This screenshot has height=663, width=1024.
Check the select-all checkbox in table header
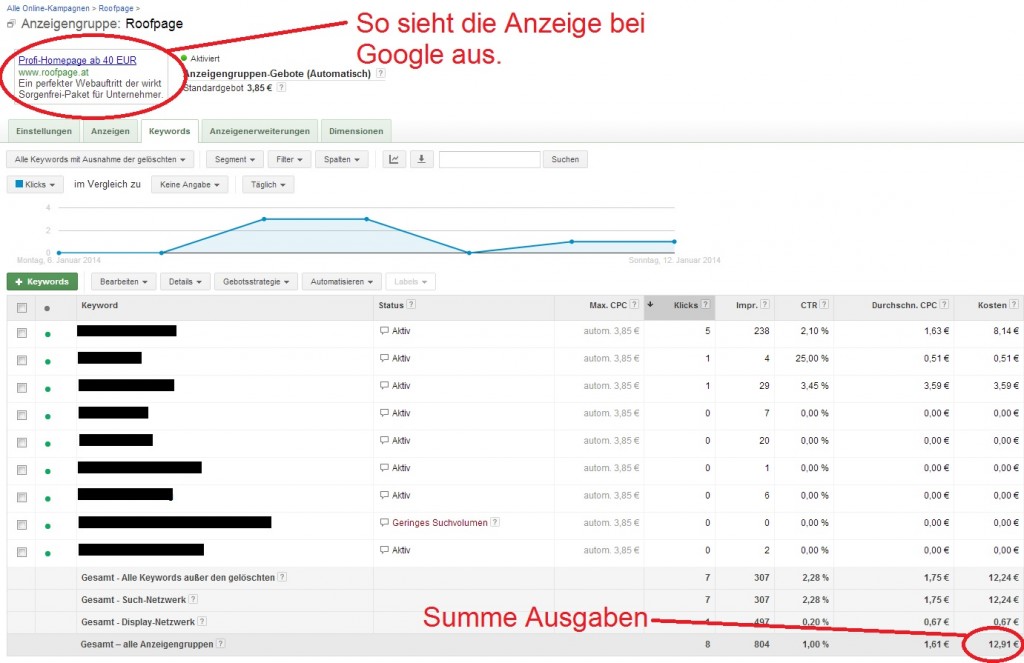tap(22, 306)
